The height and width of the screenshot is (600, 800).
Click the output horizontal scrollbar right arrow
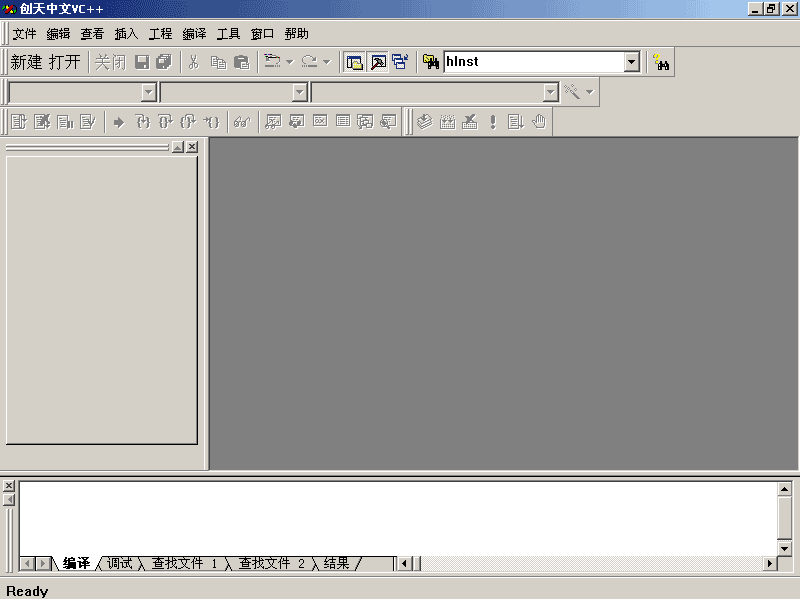[770, 563]
